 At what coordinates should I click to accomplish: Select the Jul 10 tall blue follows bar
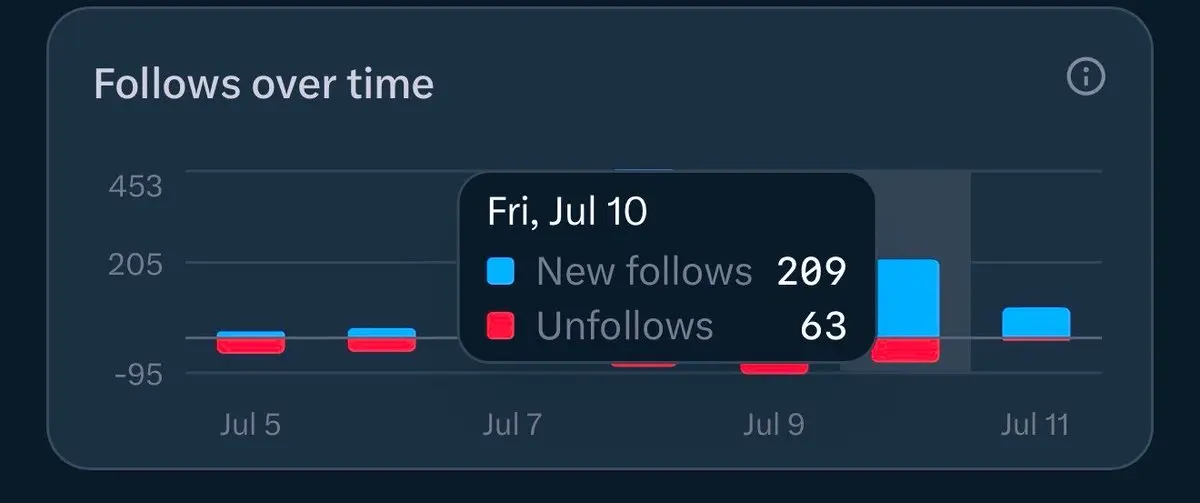tap(906, 299)
